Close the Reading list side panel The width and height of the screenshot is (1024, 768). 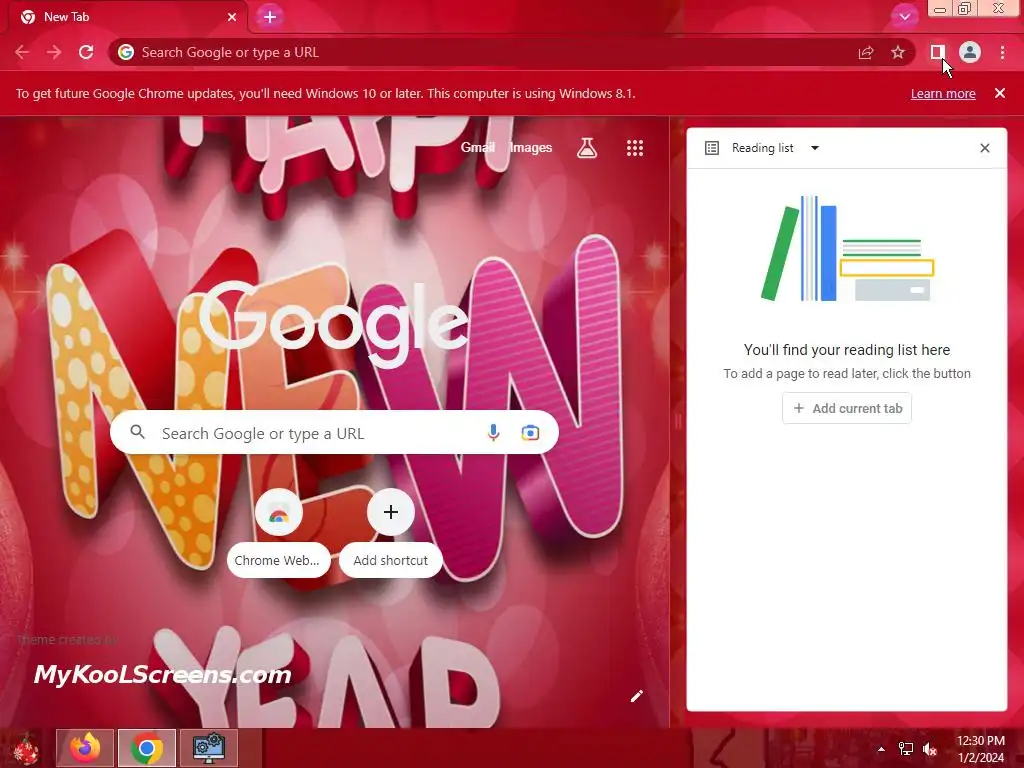pos(985,148)
